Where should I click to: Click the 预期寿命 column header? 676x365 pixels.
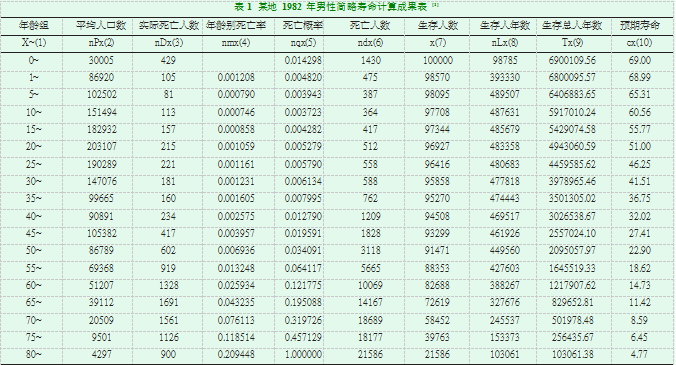point(640,25)
